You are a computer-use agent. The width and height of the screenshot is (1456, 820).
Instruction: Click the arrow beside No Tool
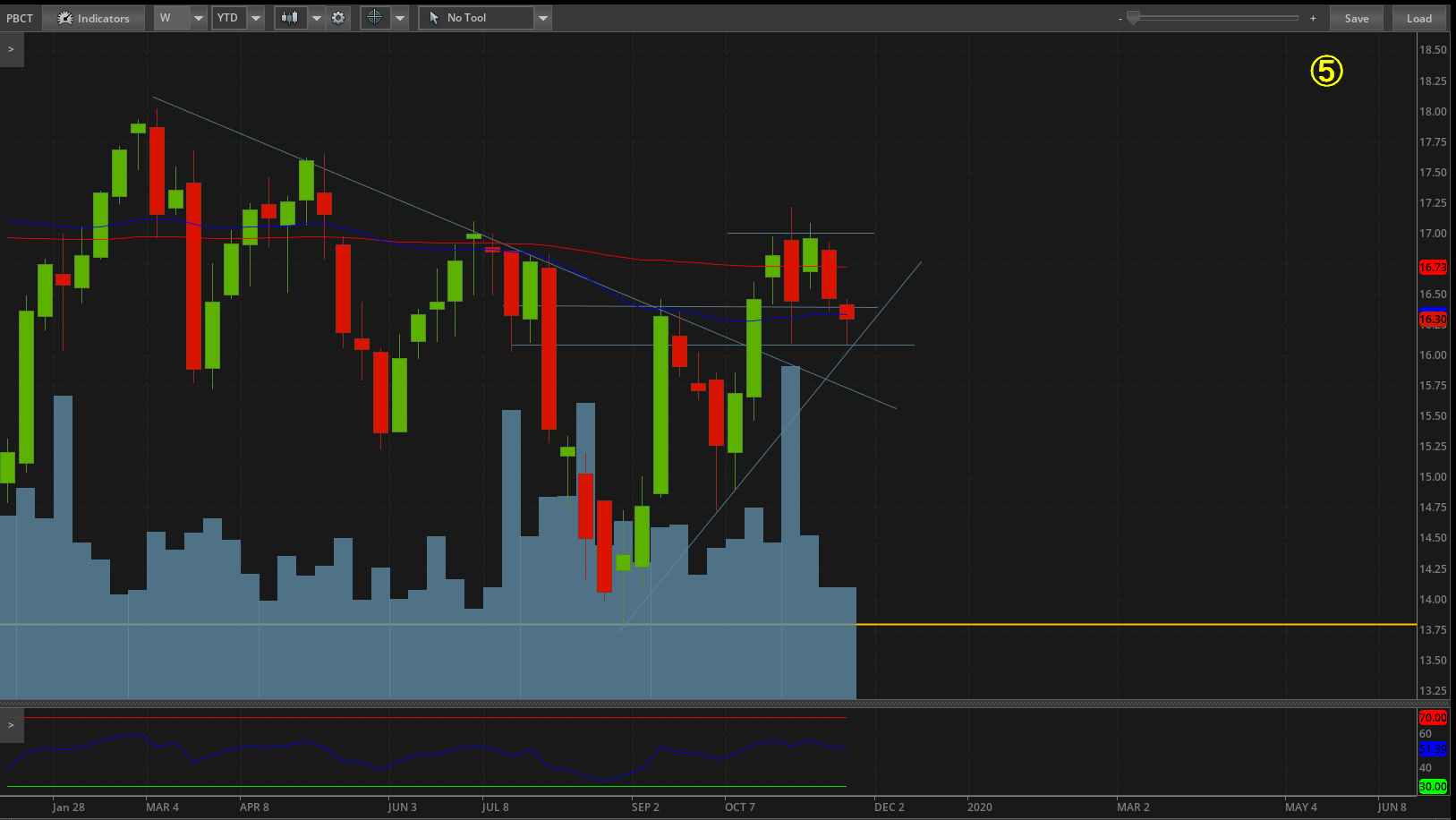click(x=543, y=18)
